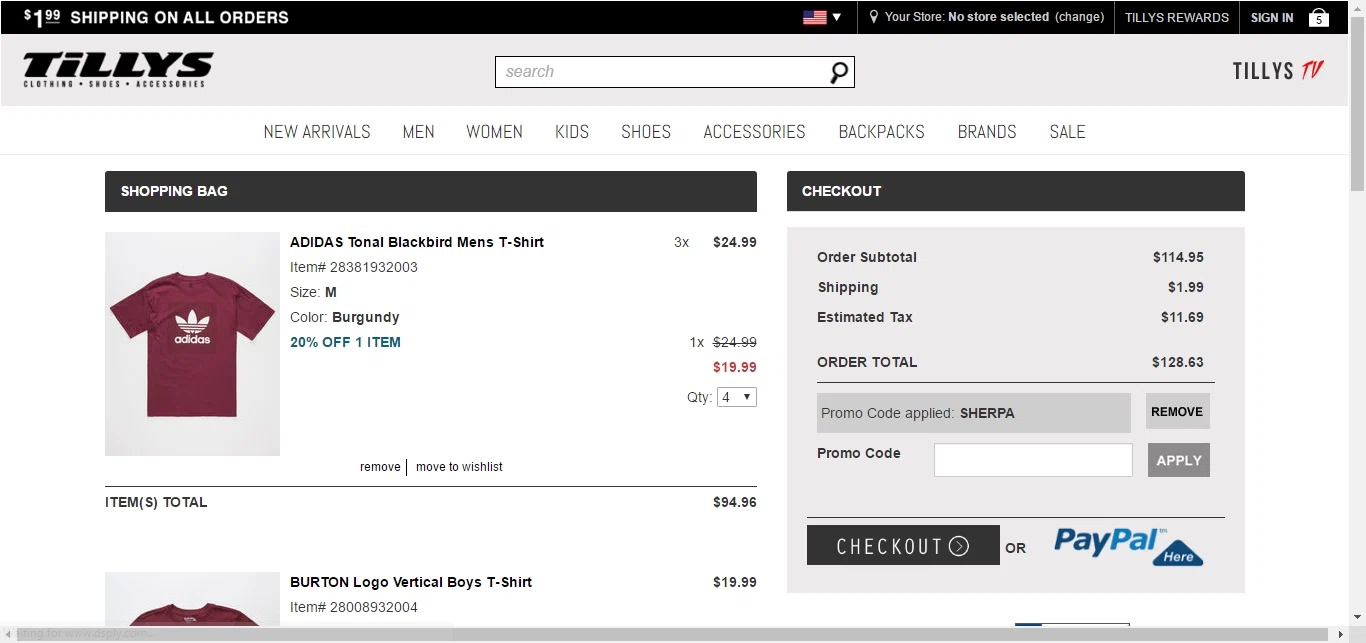Open the SALE menu

click(1067, 132)
